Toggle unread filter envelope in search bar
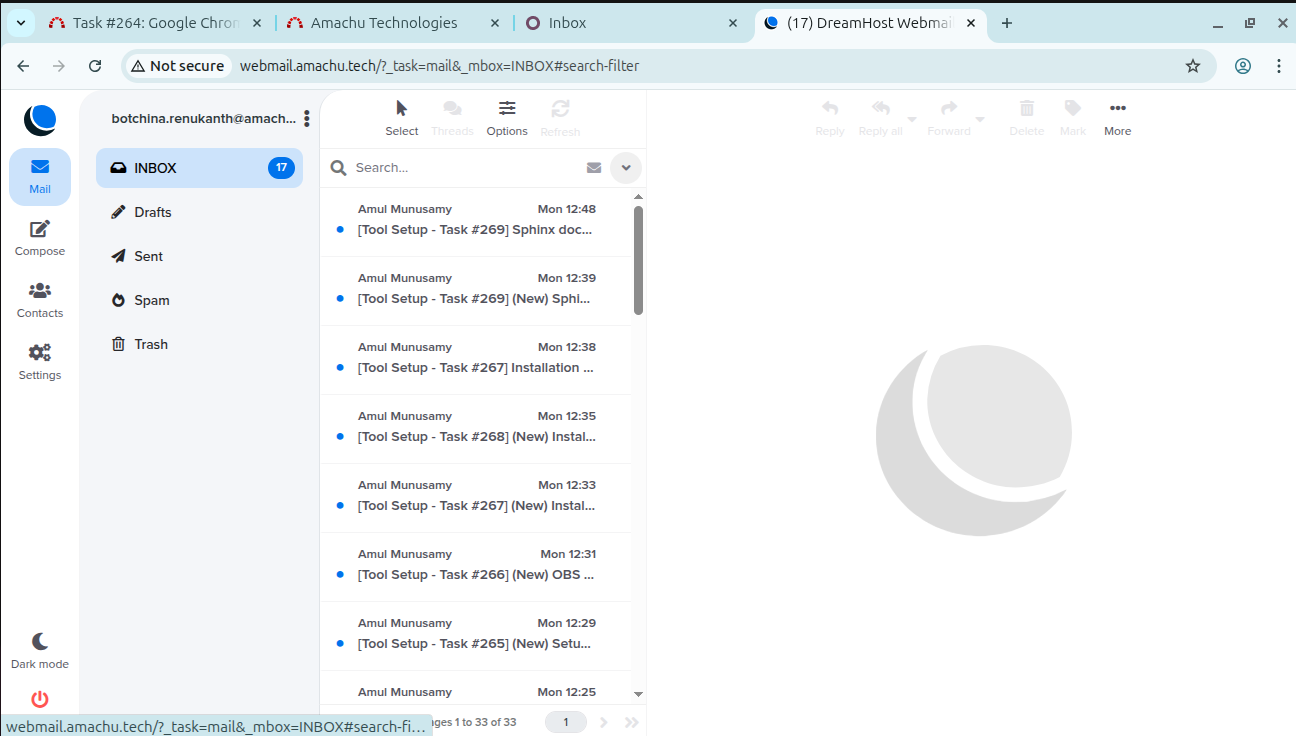Viewport: 1296px width, 736px height. click(594, 168)
